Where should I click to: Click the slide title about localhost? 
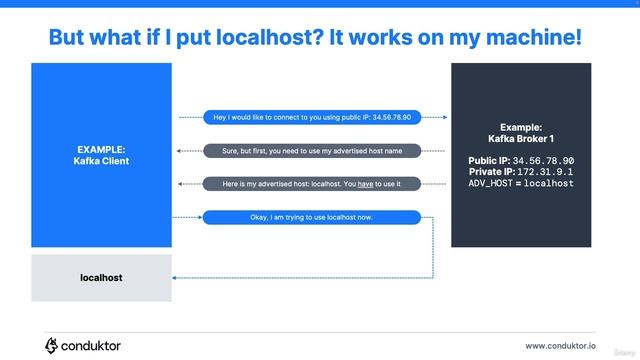click(x=315, y=37)
